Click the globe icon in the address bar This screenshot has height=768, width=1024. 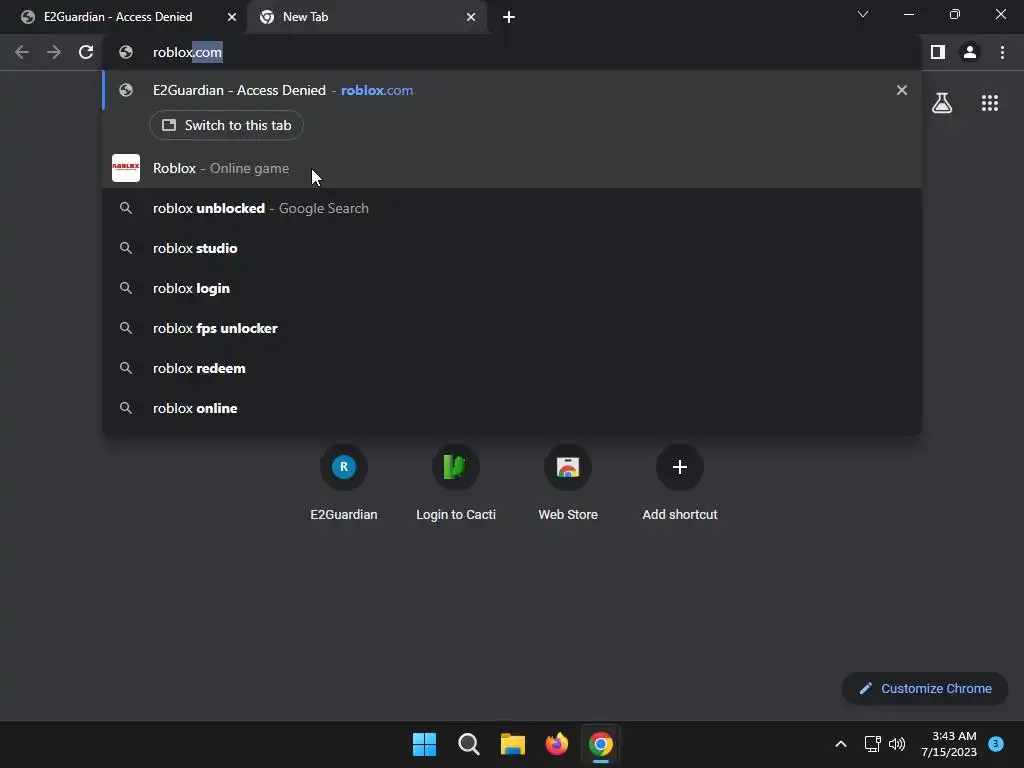tap(126, 52)
